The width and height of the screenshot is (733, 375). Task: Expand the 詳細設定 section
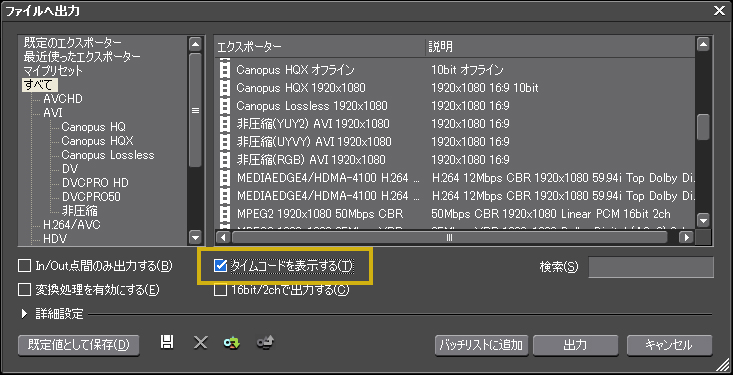pyautogui.click(x=25, y=314)
